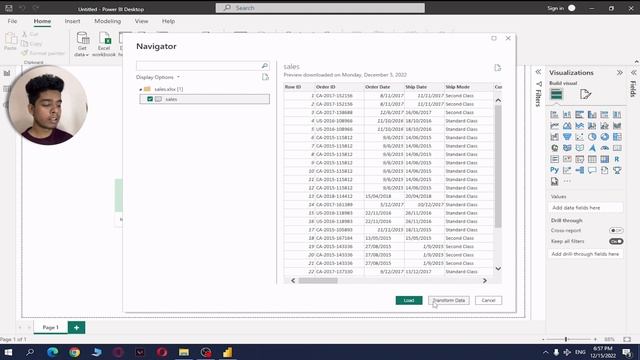Viewport: 640px width, 360px height.
Task: Select the Stacked bar chart visual
Action: coord(554,115)
